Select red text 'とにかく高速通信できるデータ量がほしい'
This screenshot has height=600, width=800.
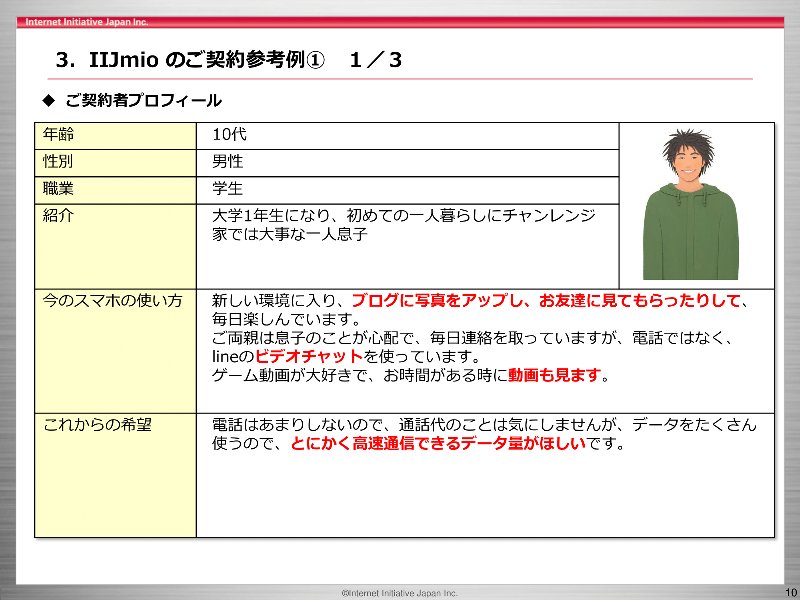(x=438, y=443)
